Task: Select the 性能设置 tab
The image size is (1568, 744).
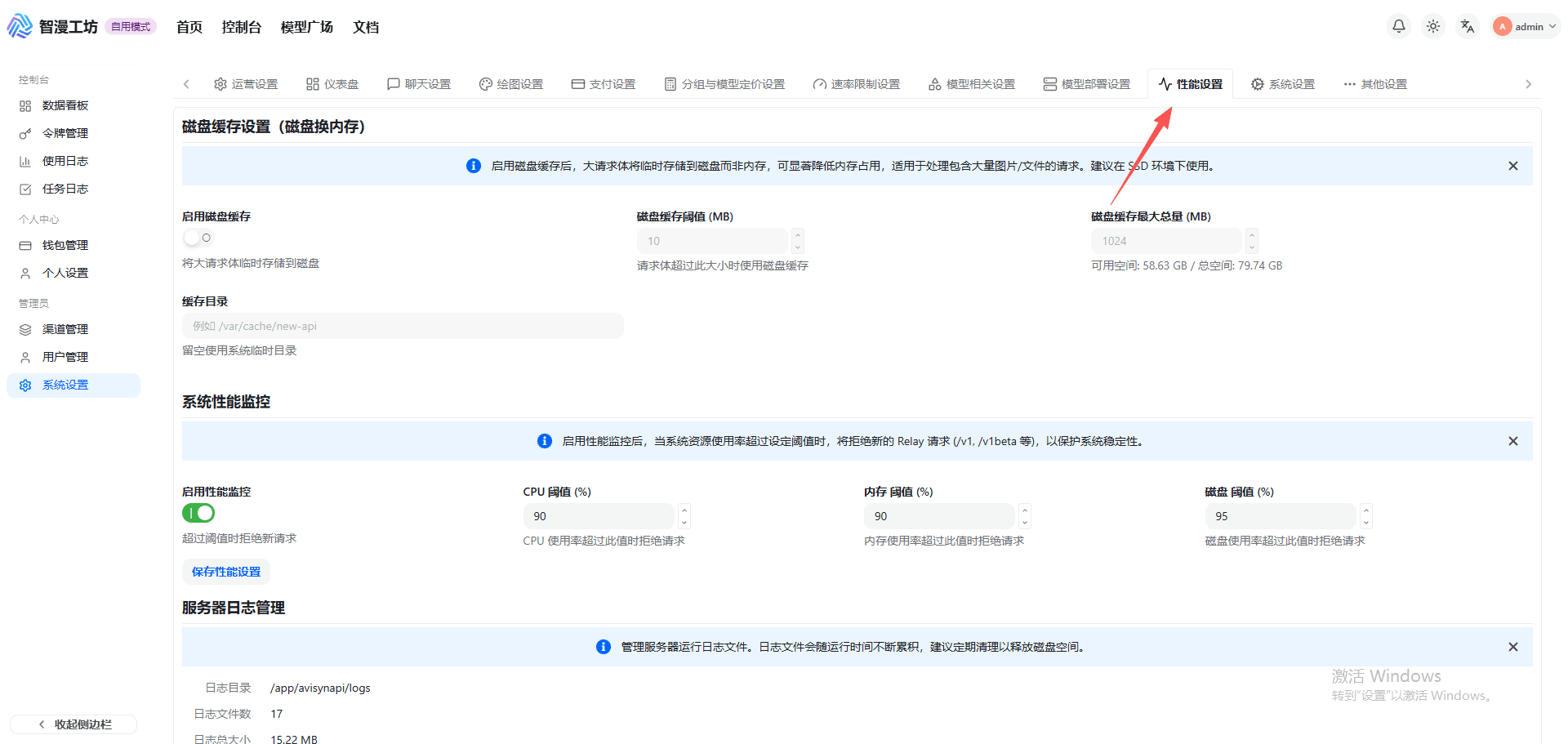Action: click(x=1191, y=84)
